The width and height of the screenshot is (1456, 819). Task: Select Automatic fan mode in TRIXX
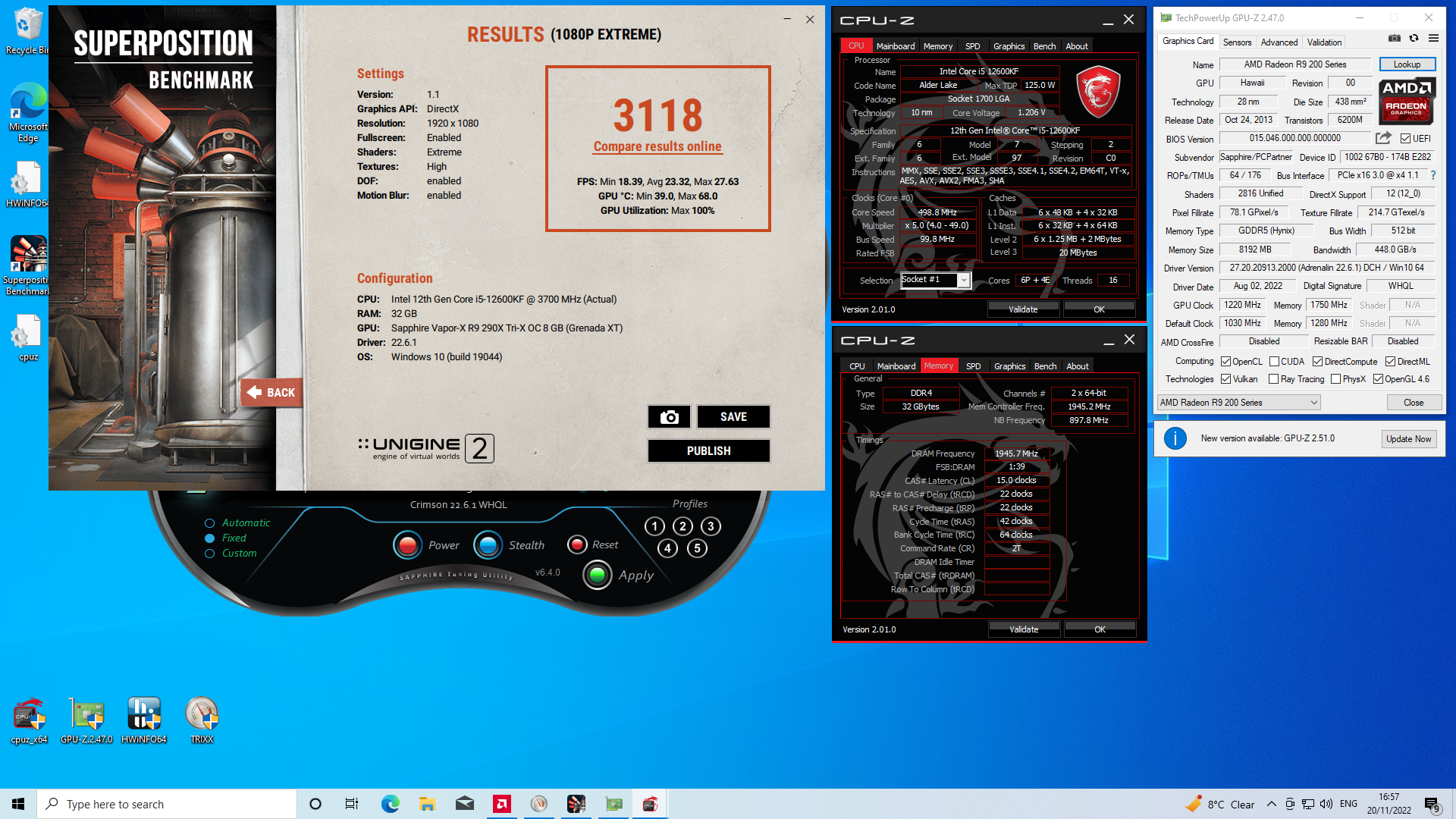point(209,523)
